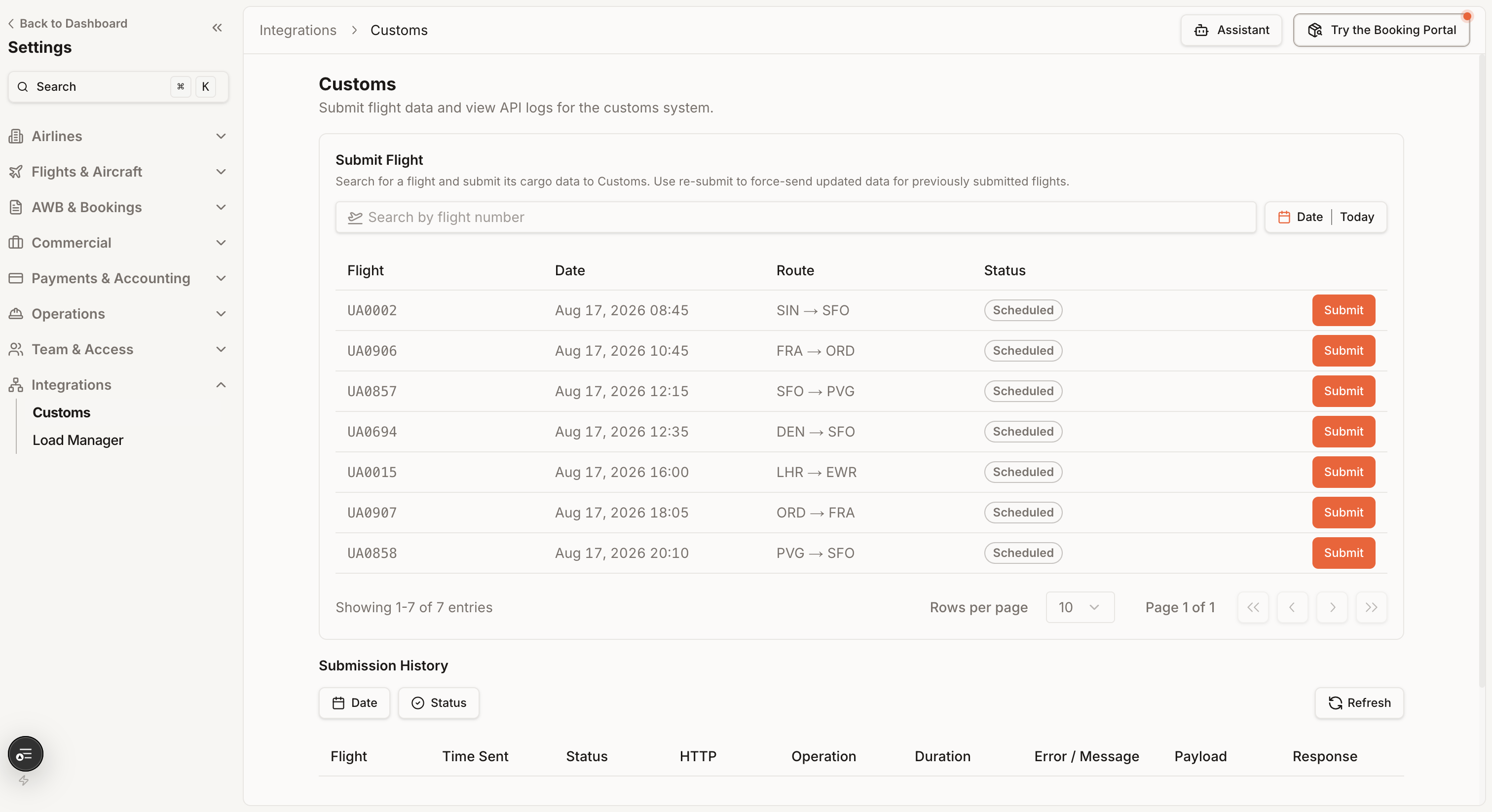Click the Operations hard-hat icon
The image size is (1492, 812).
16,313
